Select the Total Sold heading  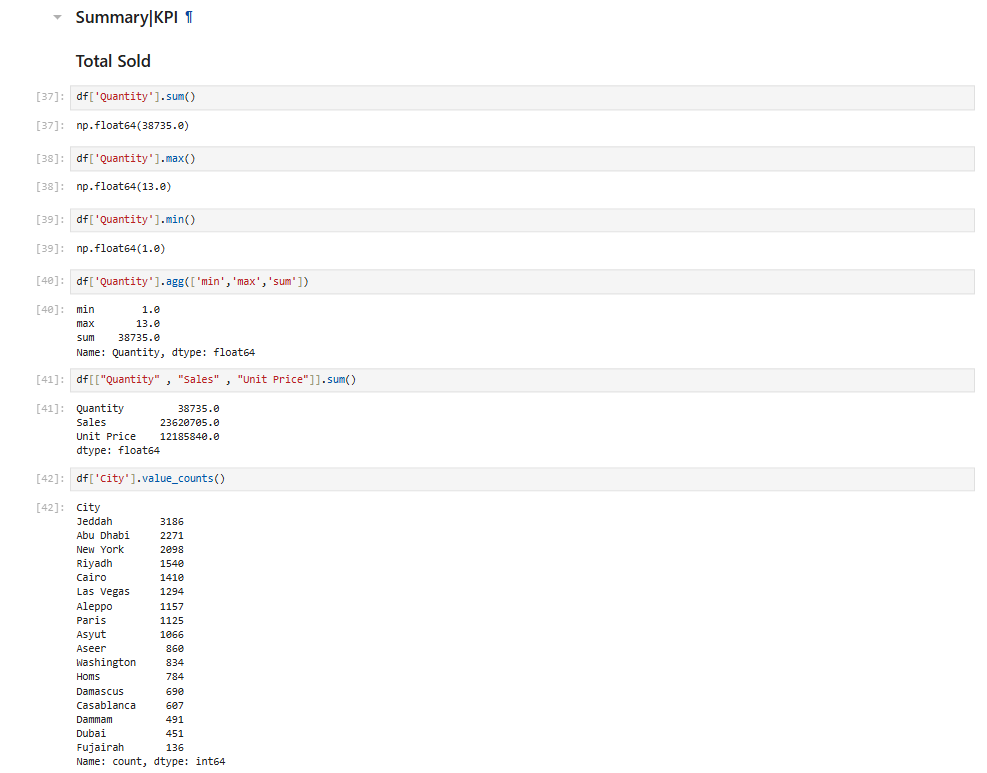pyautogui.click(x=113, y=62)
